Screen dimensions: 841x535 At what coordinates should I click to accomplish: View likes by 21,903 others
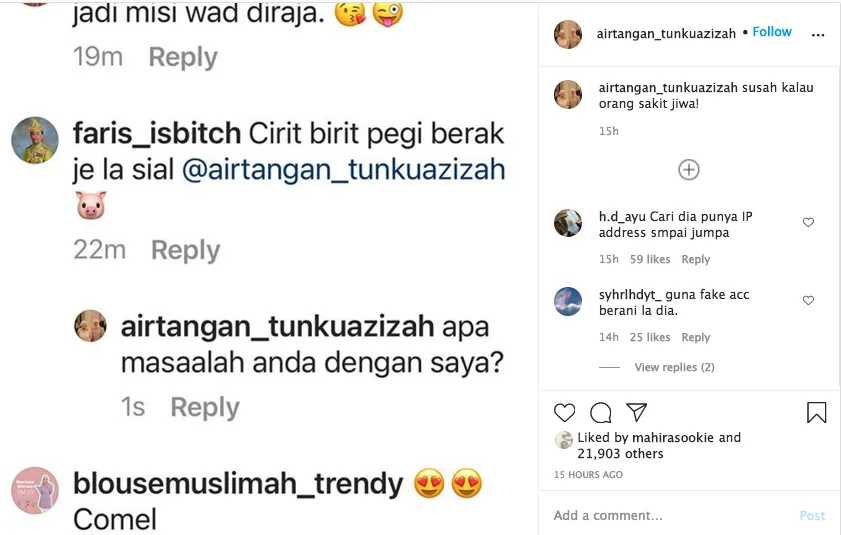pos(620,453)
